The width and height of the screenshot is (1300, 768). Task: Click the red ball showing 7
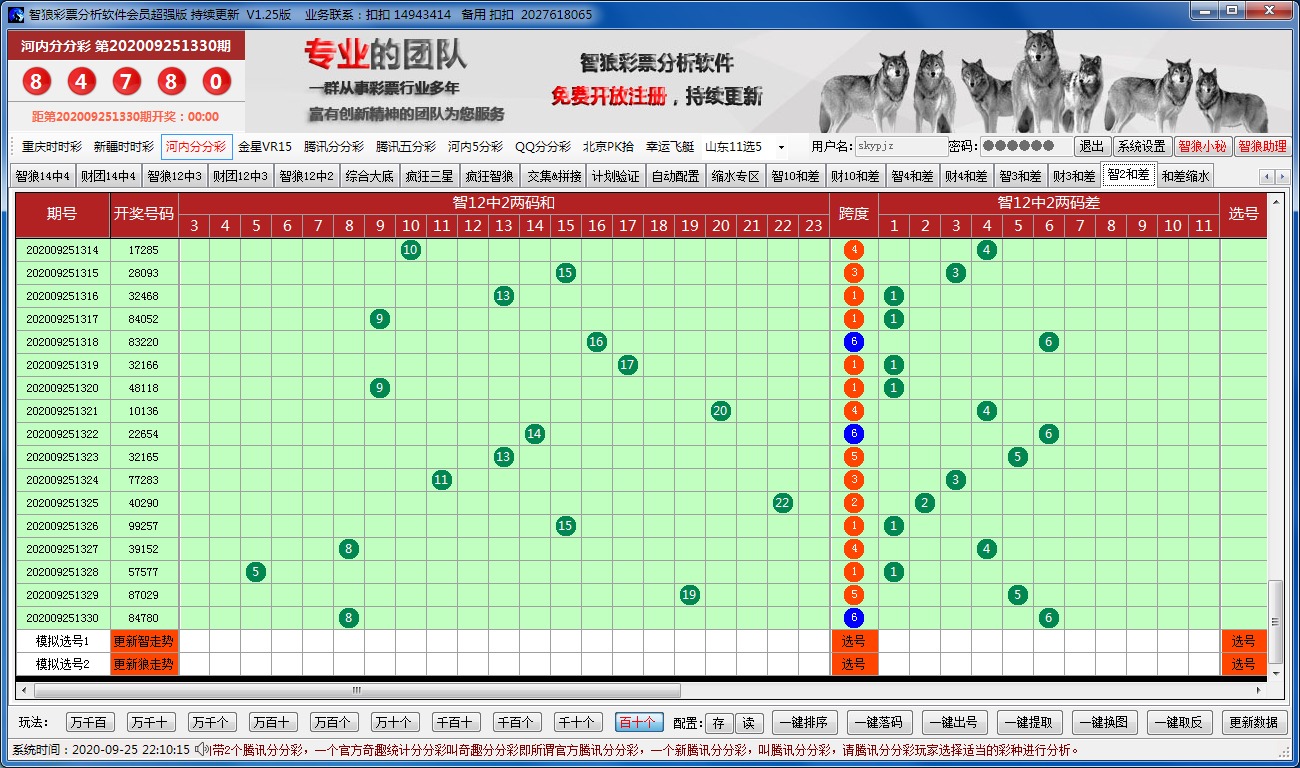click(x=126, y=82)
